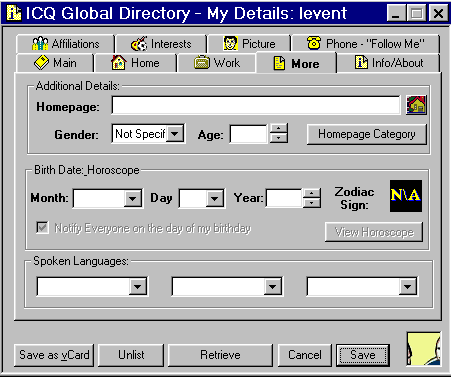451x377 pixels.
Task: Open the Month dropdown list
Action: click(133, 199)
